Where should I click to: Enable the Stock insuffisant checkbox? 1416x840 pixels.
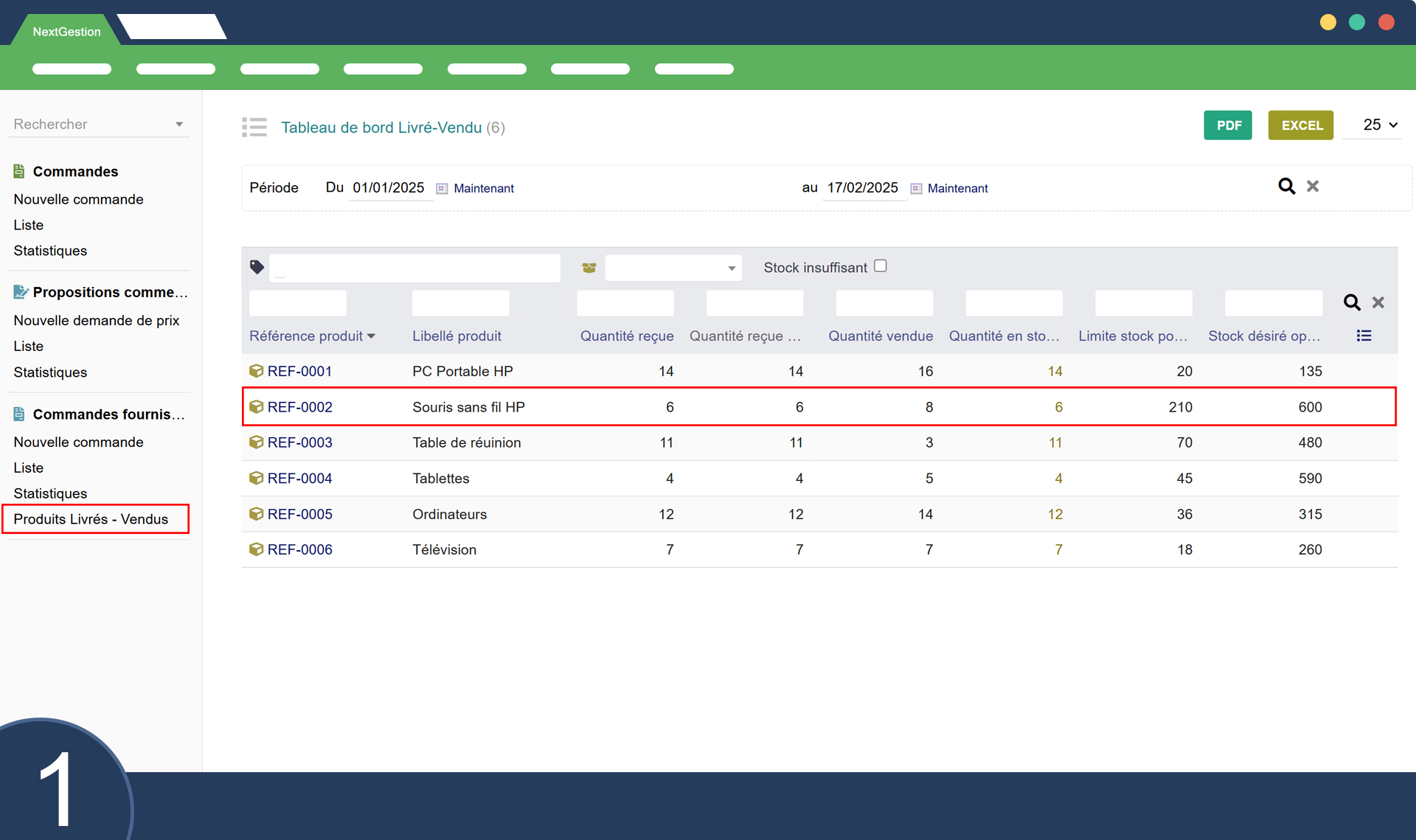click(x=880, y=266)
